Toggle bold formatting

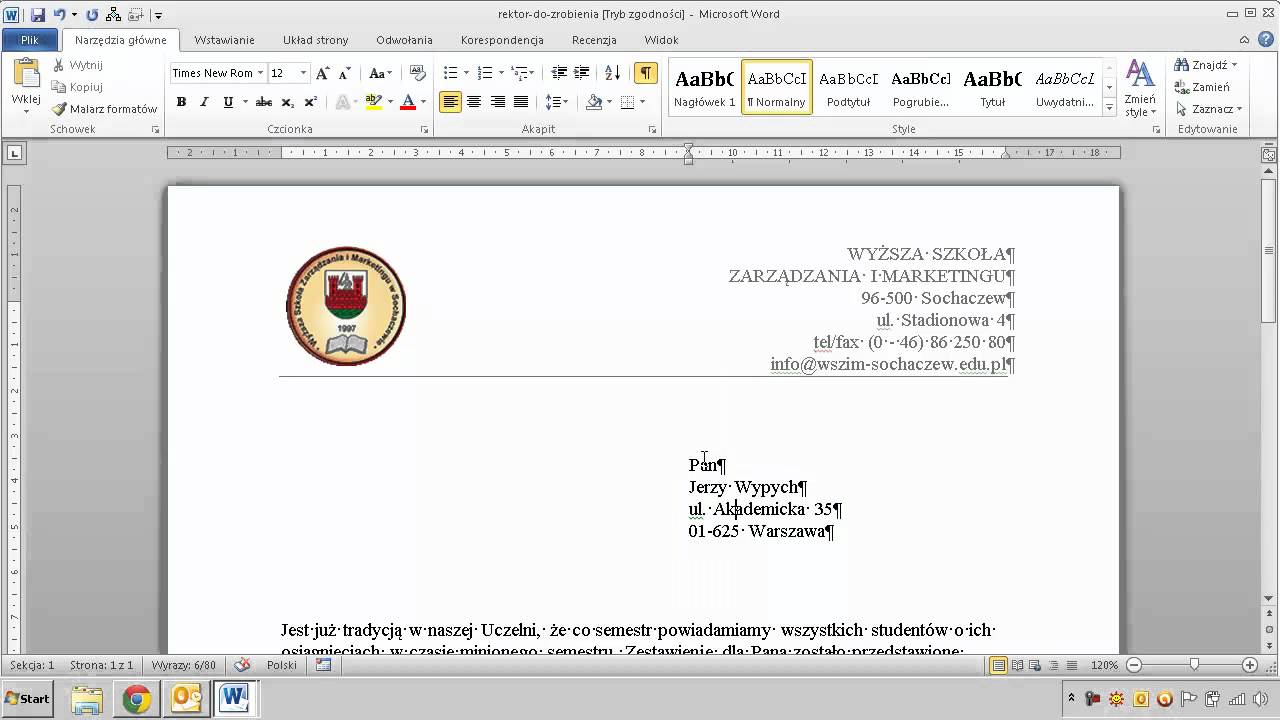coord(181,102)
